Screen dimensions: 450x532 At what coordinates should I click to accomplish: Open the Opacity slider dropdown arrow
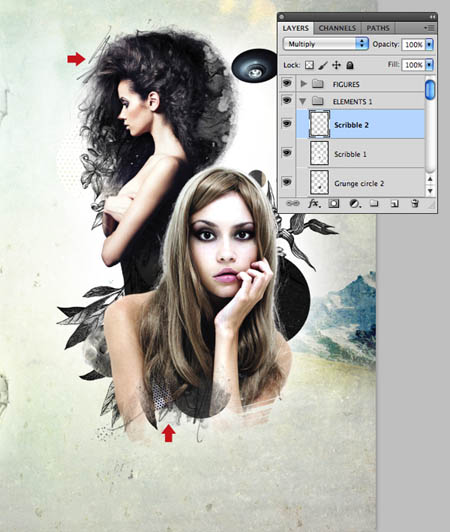[429, 44]
